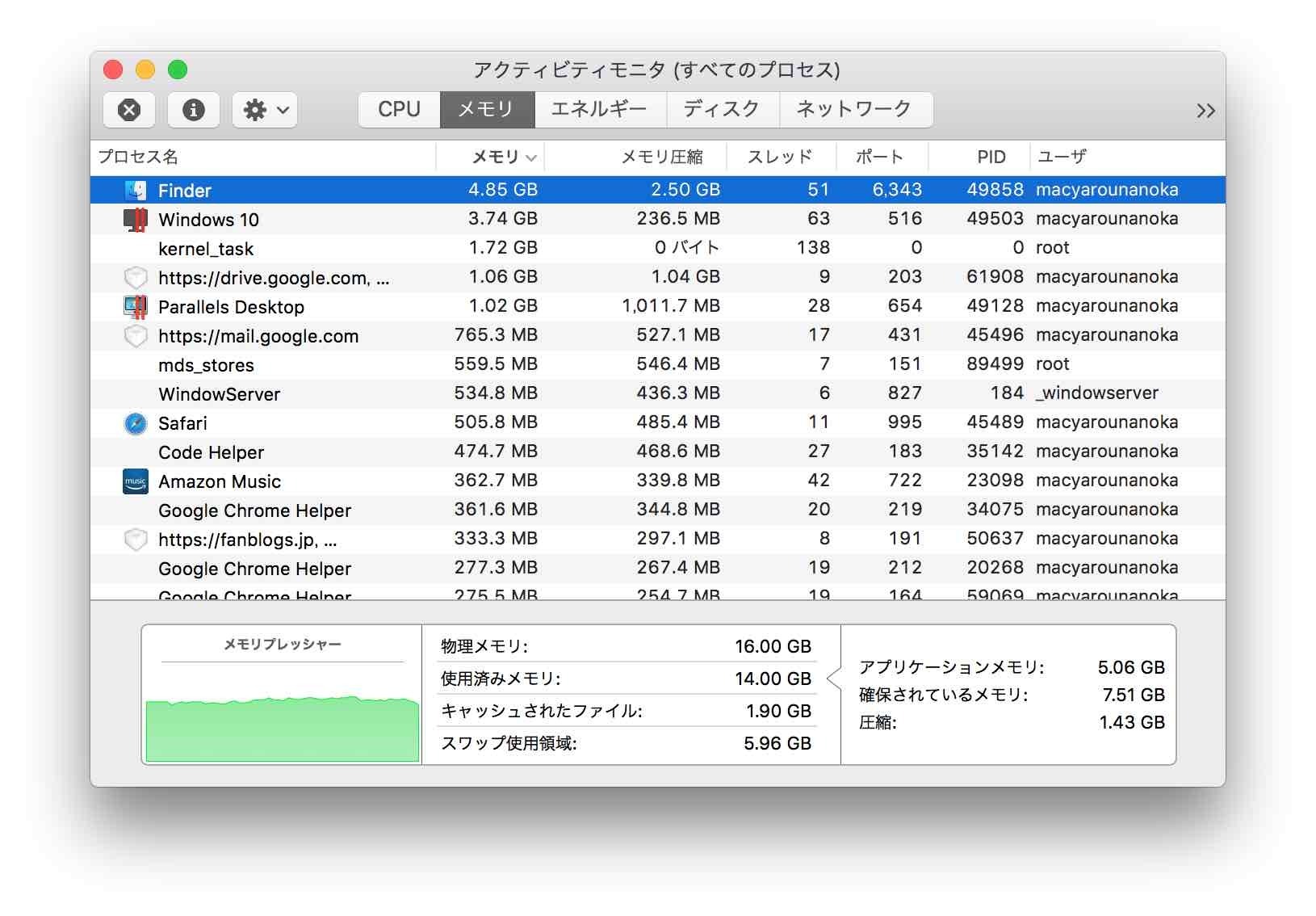Screen dimensions: 1316x916
Task: Click the _windowserver user cell
Action: pos(1097,393)
